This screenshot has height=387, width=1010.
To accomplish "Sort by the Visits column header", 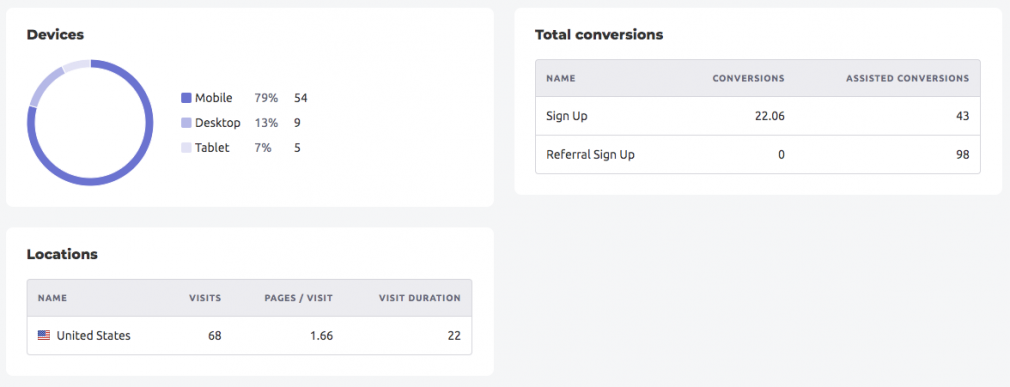I will pos(205,298).
